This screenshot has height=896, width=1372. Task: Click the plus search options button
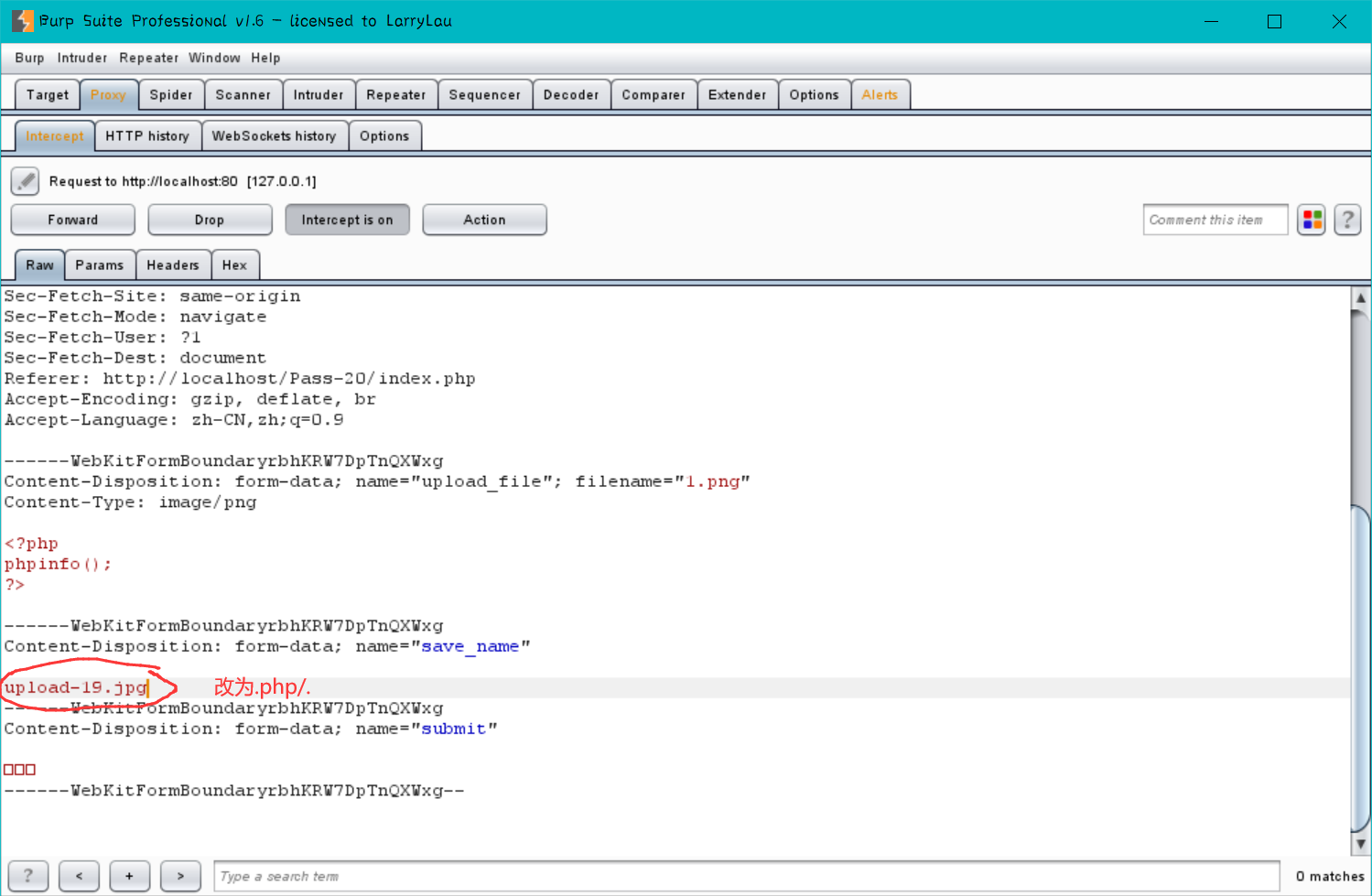click(x=130, y=876)
